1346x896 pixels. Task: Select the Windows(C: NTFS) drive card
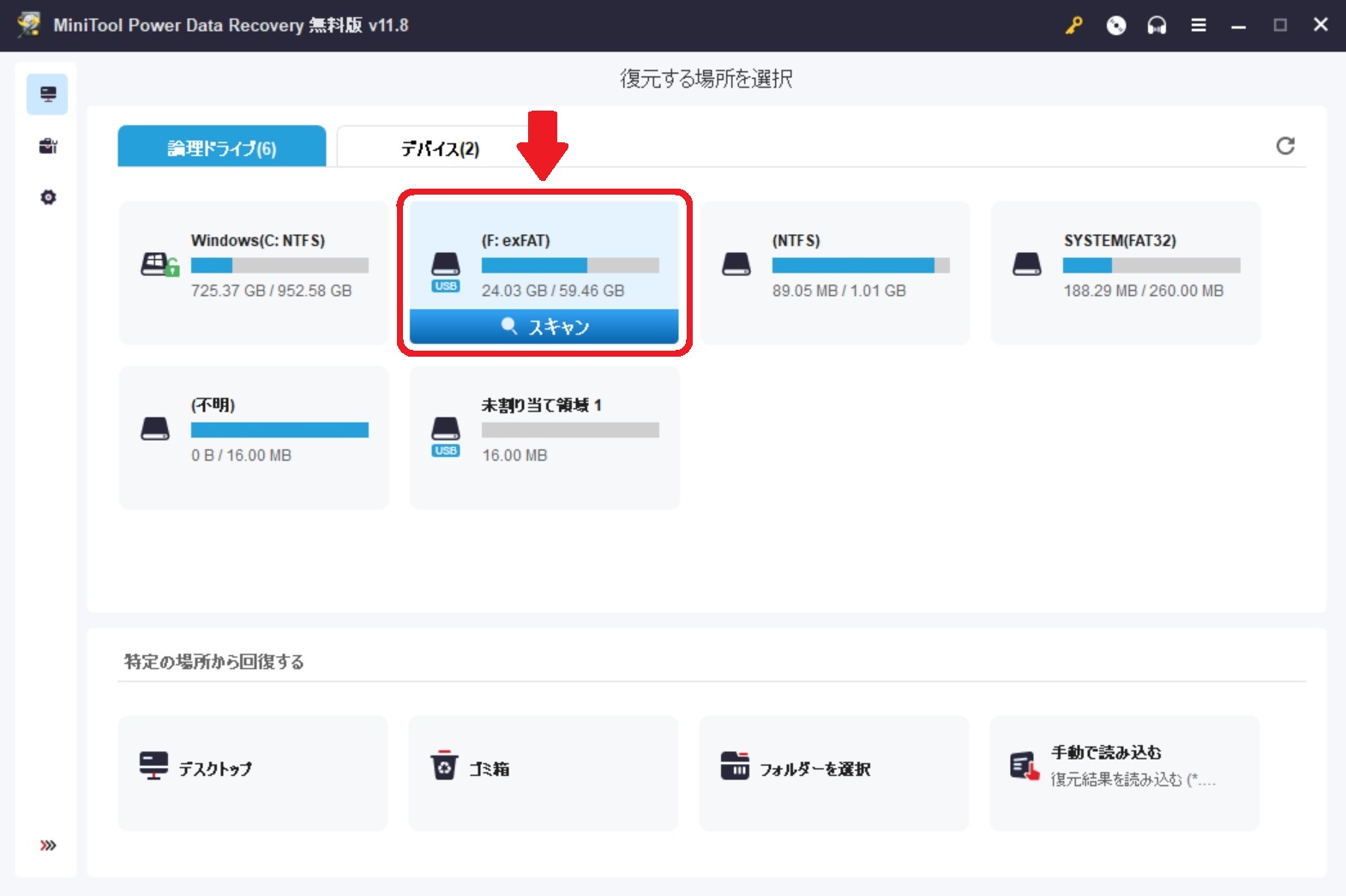(x=254, y=273)
